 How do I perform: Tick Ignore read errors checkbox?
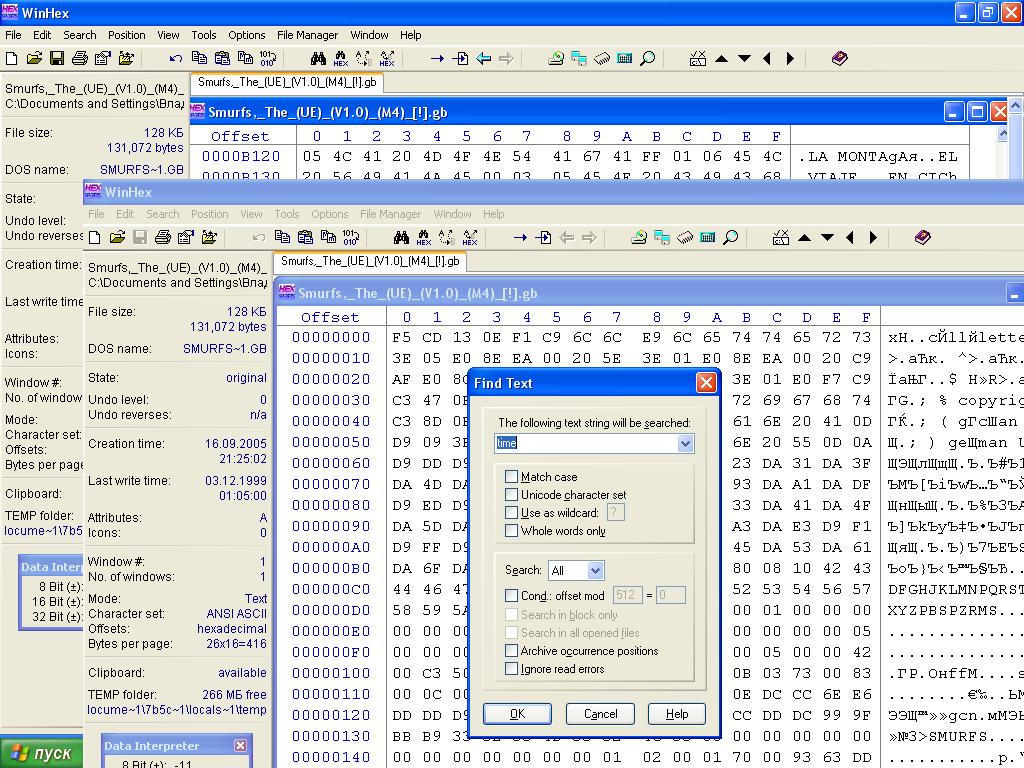tap(511, 669)
